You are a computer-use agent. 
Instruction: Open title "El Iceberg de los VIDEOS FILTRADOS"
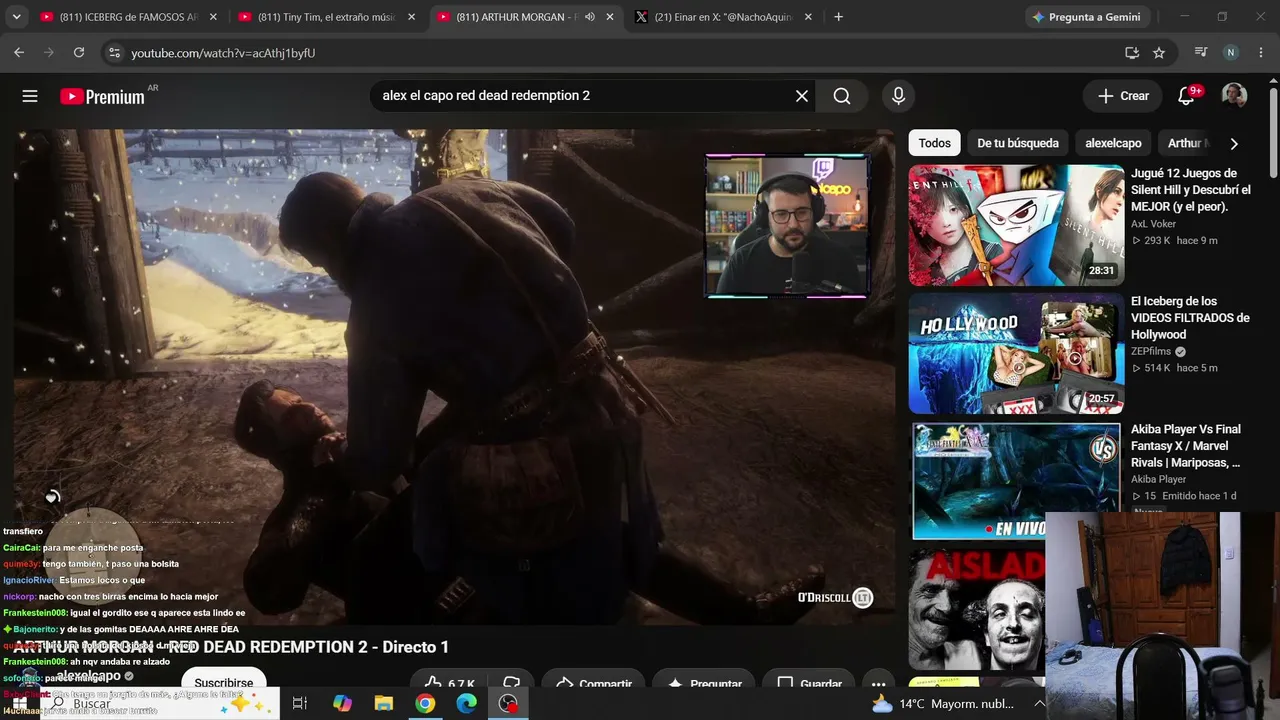point(1191,318)
